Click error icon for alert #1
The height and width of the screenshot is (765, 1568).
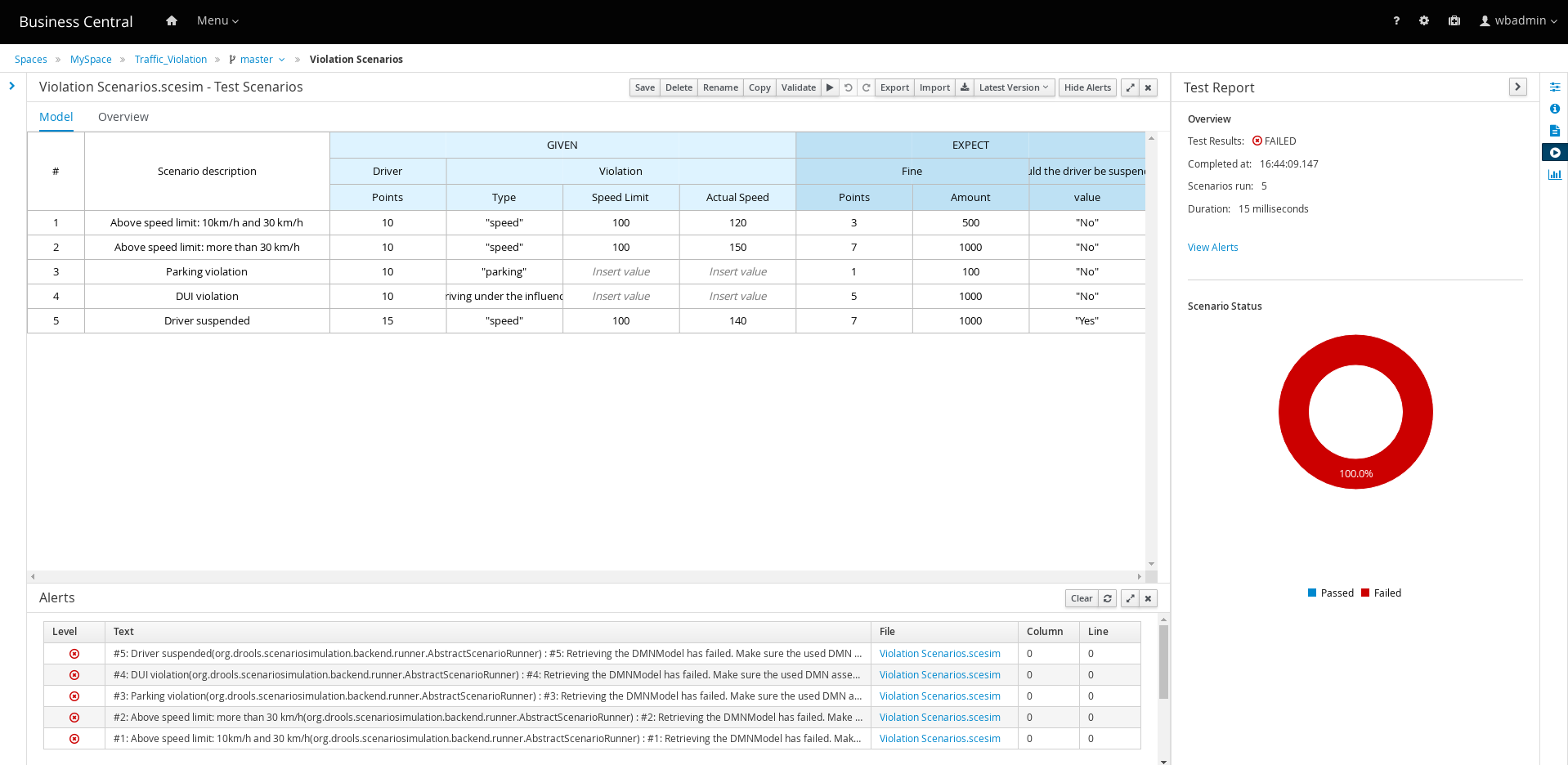74,739
